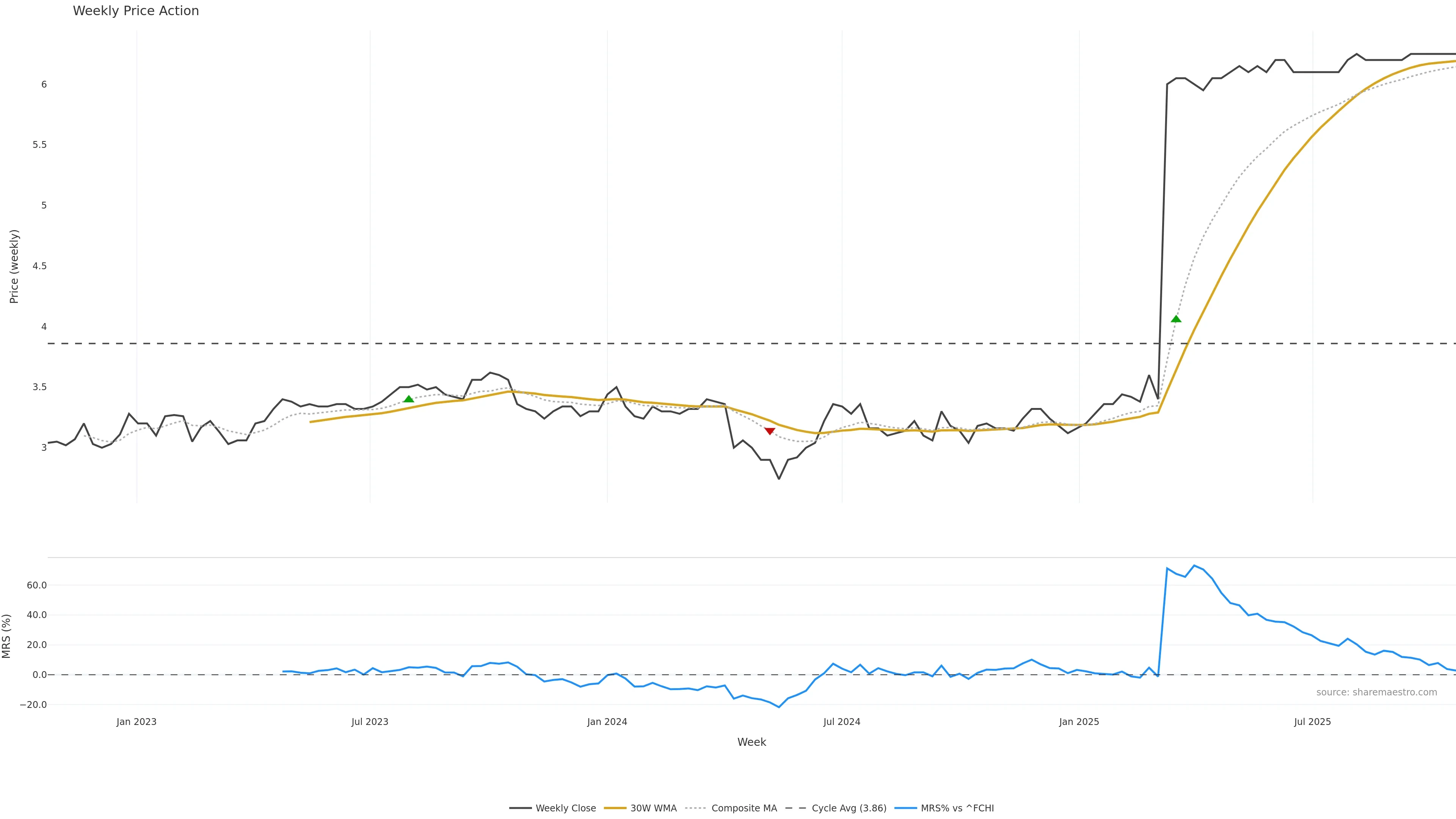This screenshot has height=819, width=1456.
Task: Hide the 30W WMA series via its legend label
Action: coord(653,808)
